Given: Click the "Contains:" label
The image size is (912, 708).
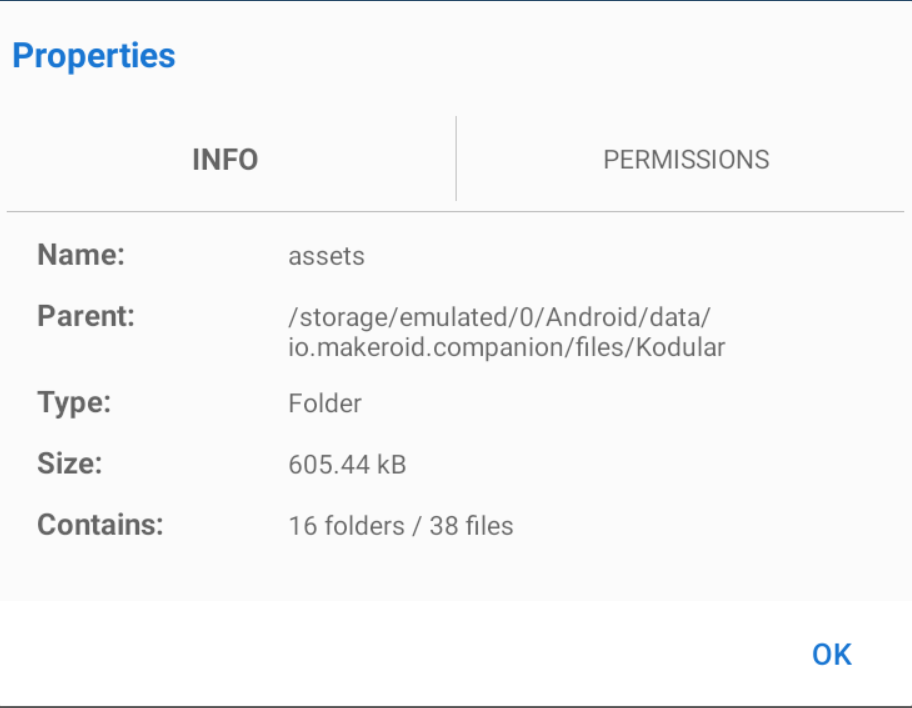Looking at the screenshot, I should coord(100,525).
